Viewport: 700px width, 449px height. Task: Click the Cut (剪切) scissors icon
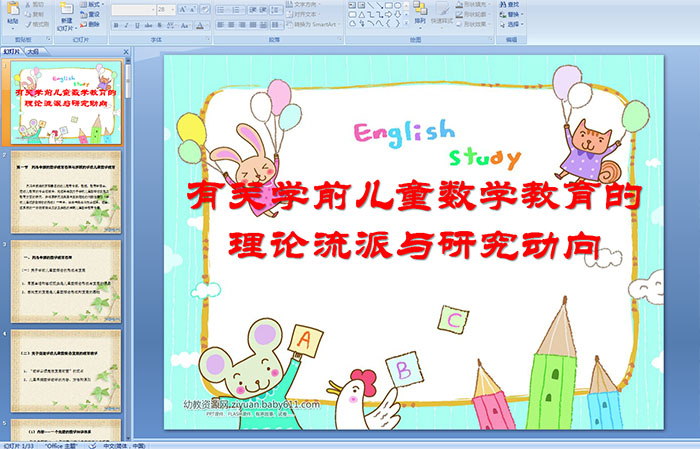[28, 4]
